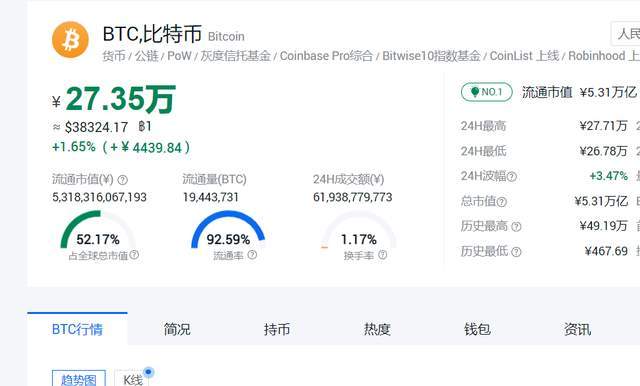
Task: Open the CoinList 上线 tag
Action: click(524, 56)
